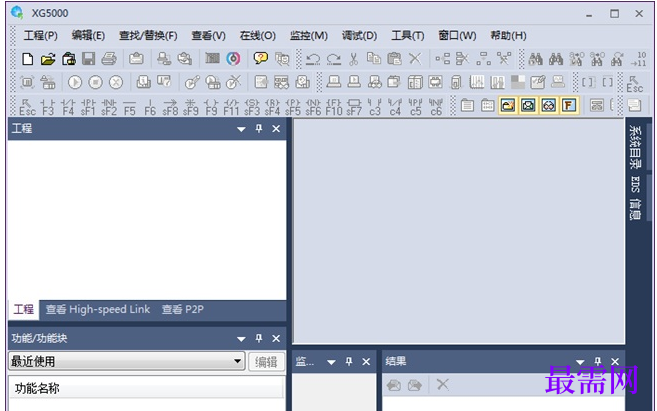Close the 工程 panel
This screenshot has width=657, height=411.
[276, 129]
